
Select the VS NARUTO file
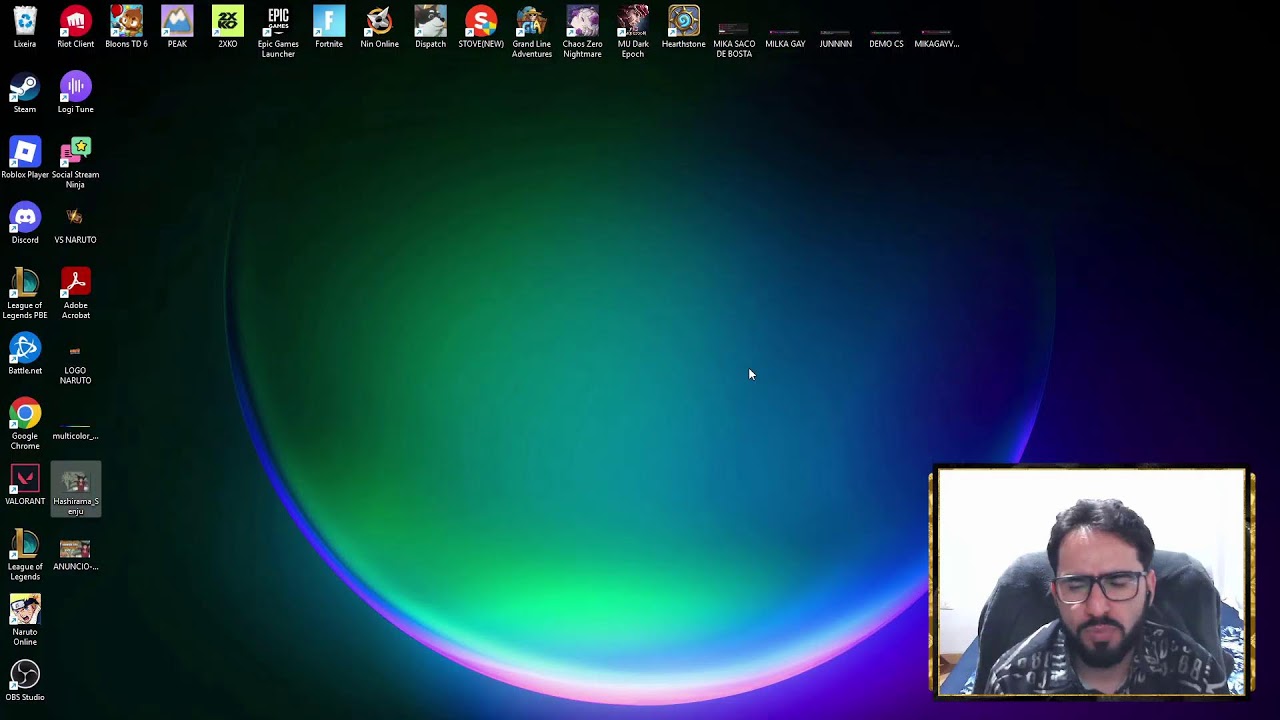point(76,225)
